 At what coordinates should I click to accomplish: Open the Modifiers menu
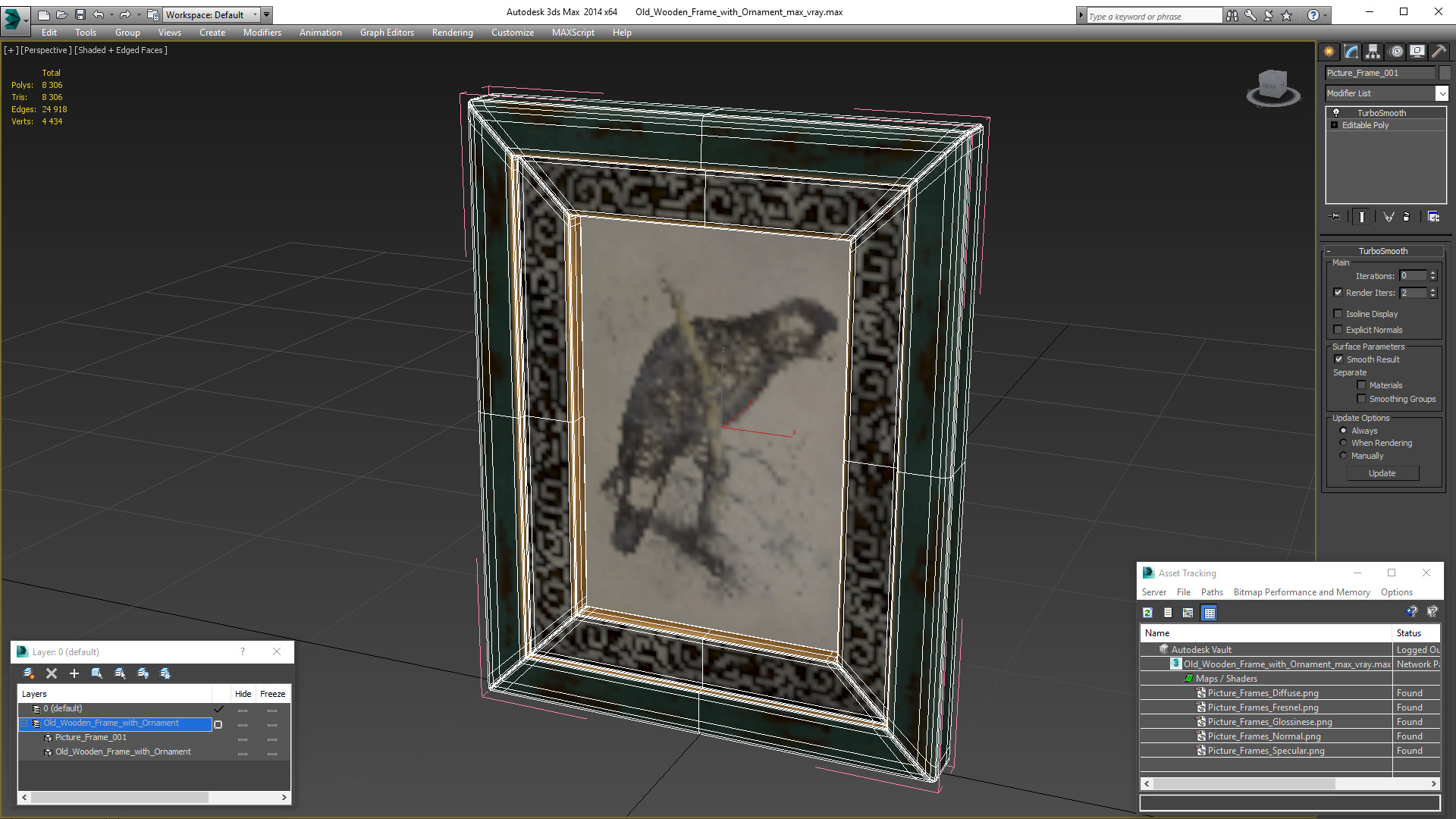[262, 33]
